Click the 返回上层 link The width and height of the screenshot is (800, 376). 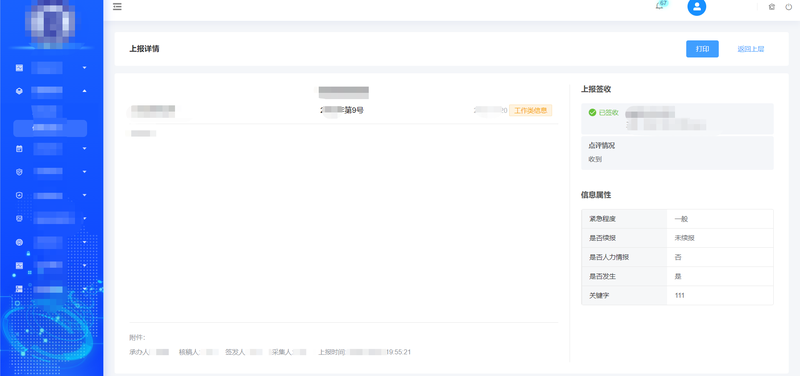(x=751, y=49)
